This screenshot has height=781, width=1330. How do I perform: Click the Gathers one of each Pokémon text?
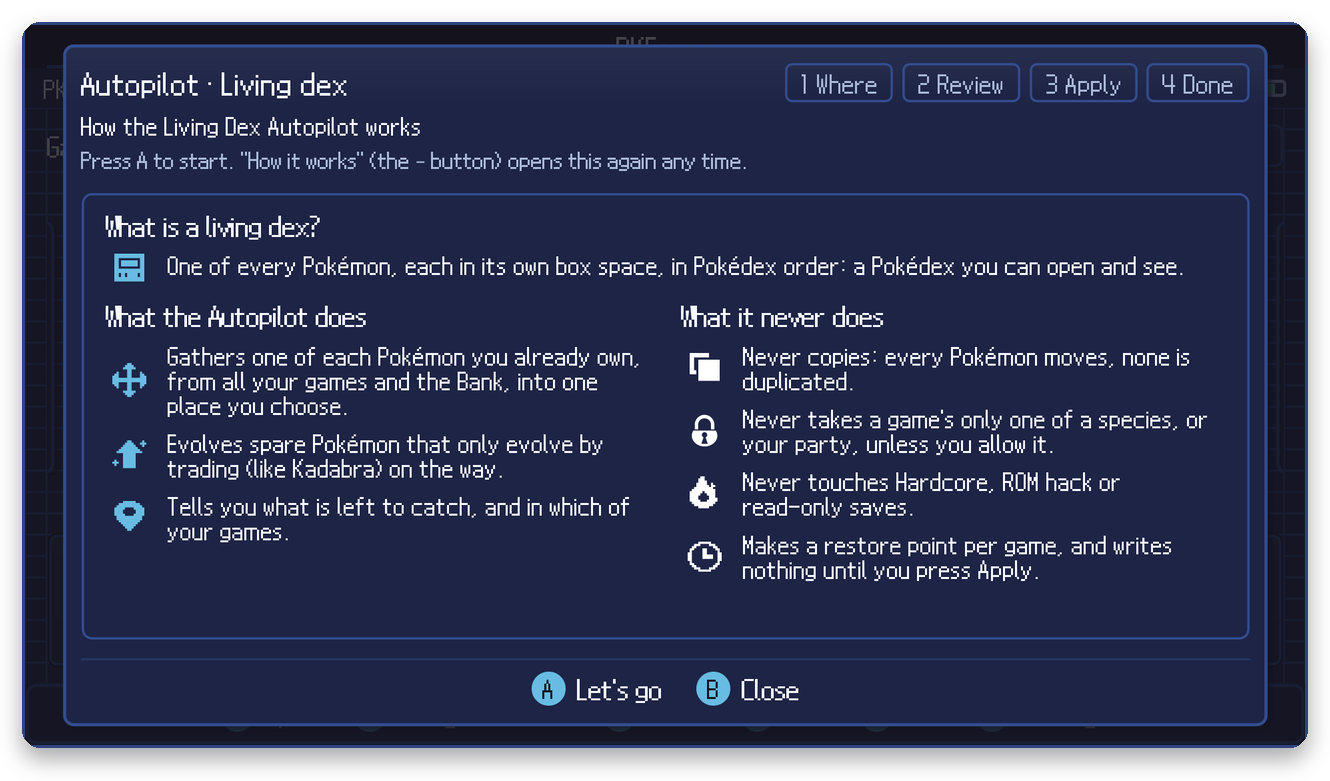[403, 382]
